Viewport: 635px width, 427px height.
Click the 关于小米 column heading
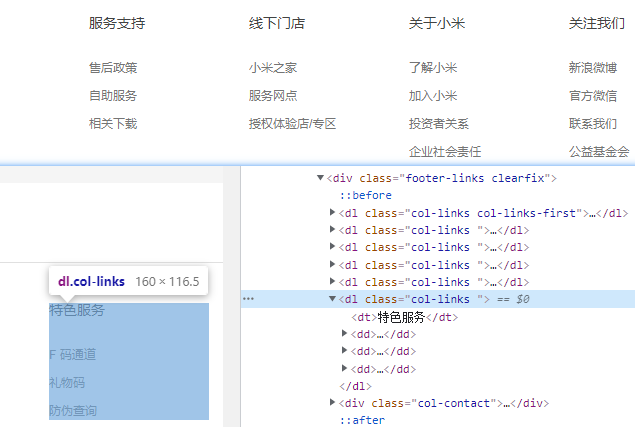tap(437, 23)
